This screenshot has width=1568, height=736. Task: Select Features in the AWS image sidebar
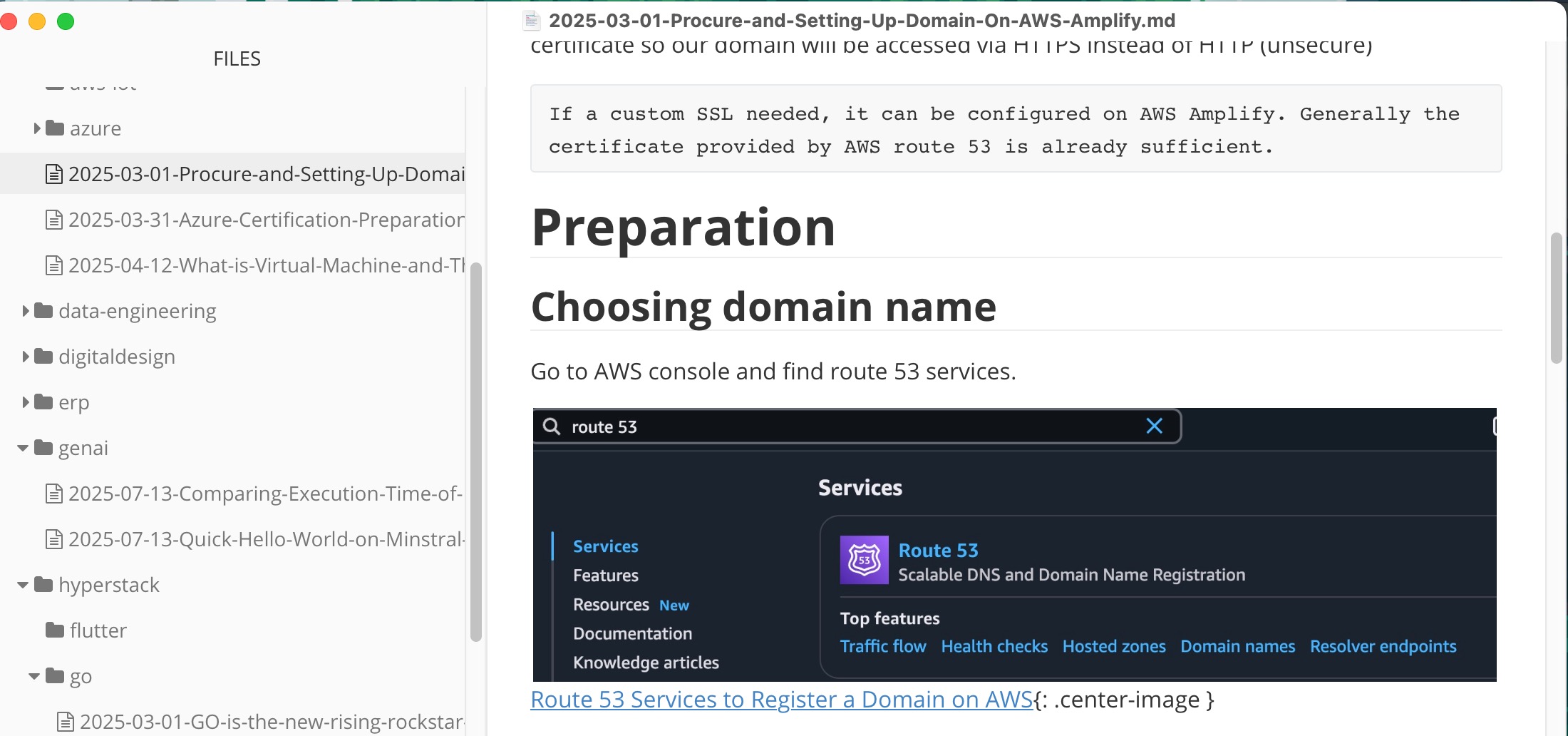point(606,576)
